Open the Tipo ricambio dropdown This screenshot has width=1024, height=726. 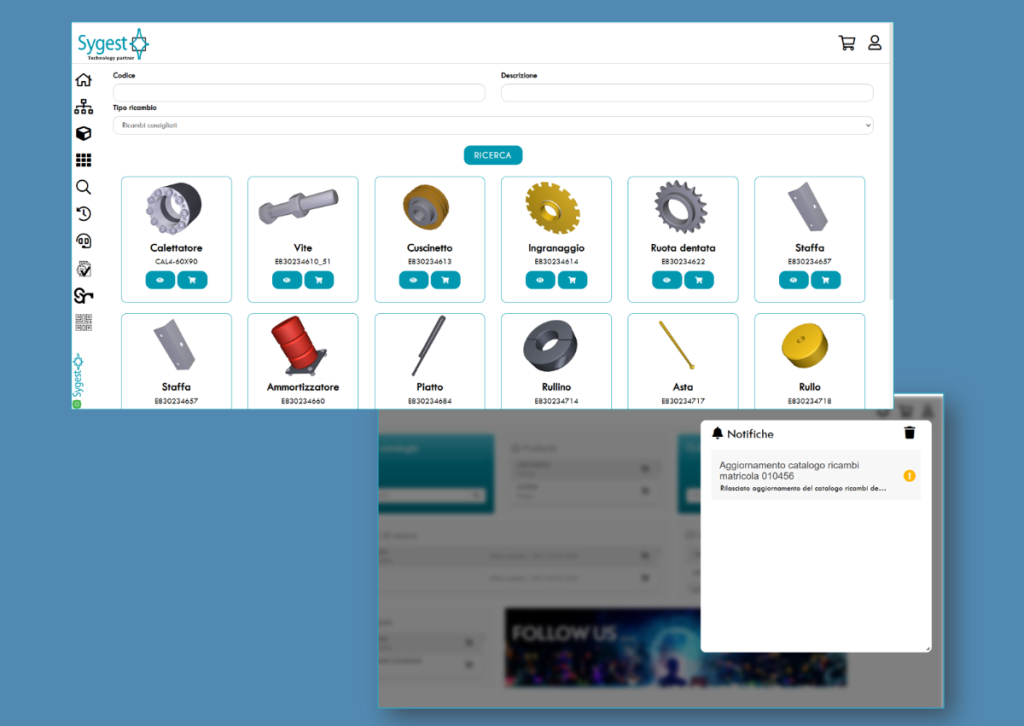click(493, 125)
